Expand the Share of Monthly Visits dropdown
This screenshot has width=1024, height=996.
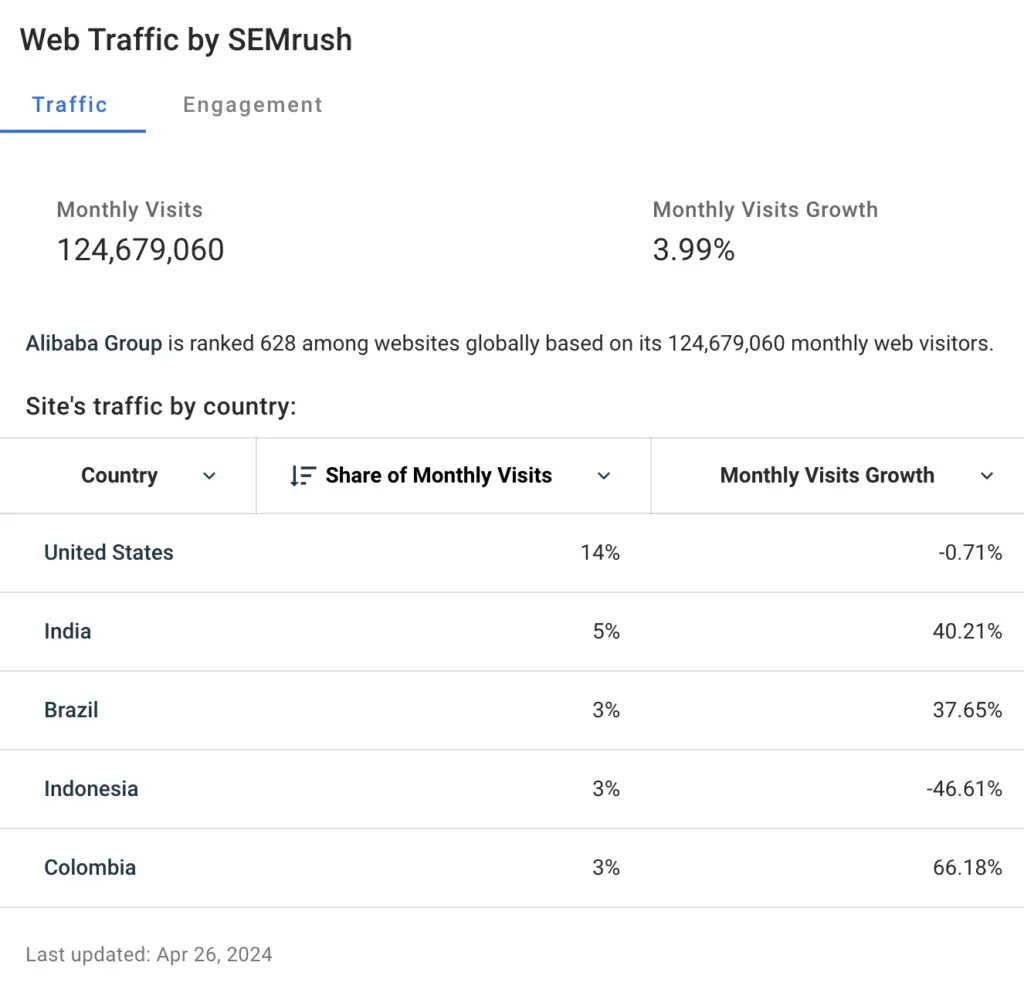(603, 476)
